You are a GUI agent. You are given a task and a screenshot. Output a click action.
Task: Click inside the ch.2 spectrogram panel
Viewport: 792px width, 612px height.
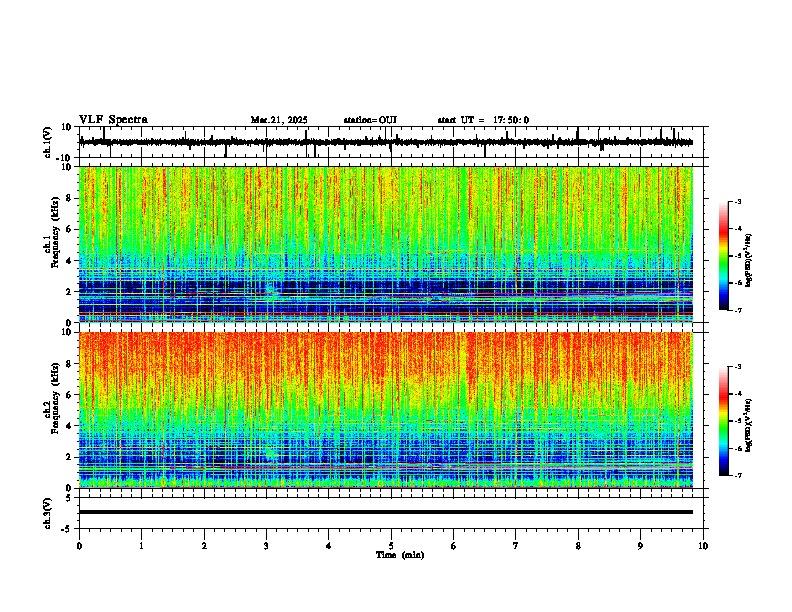click(386, 410)
